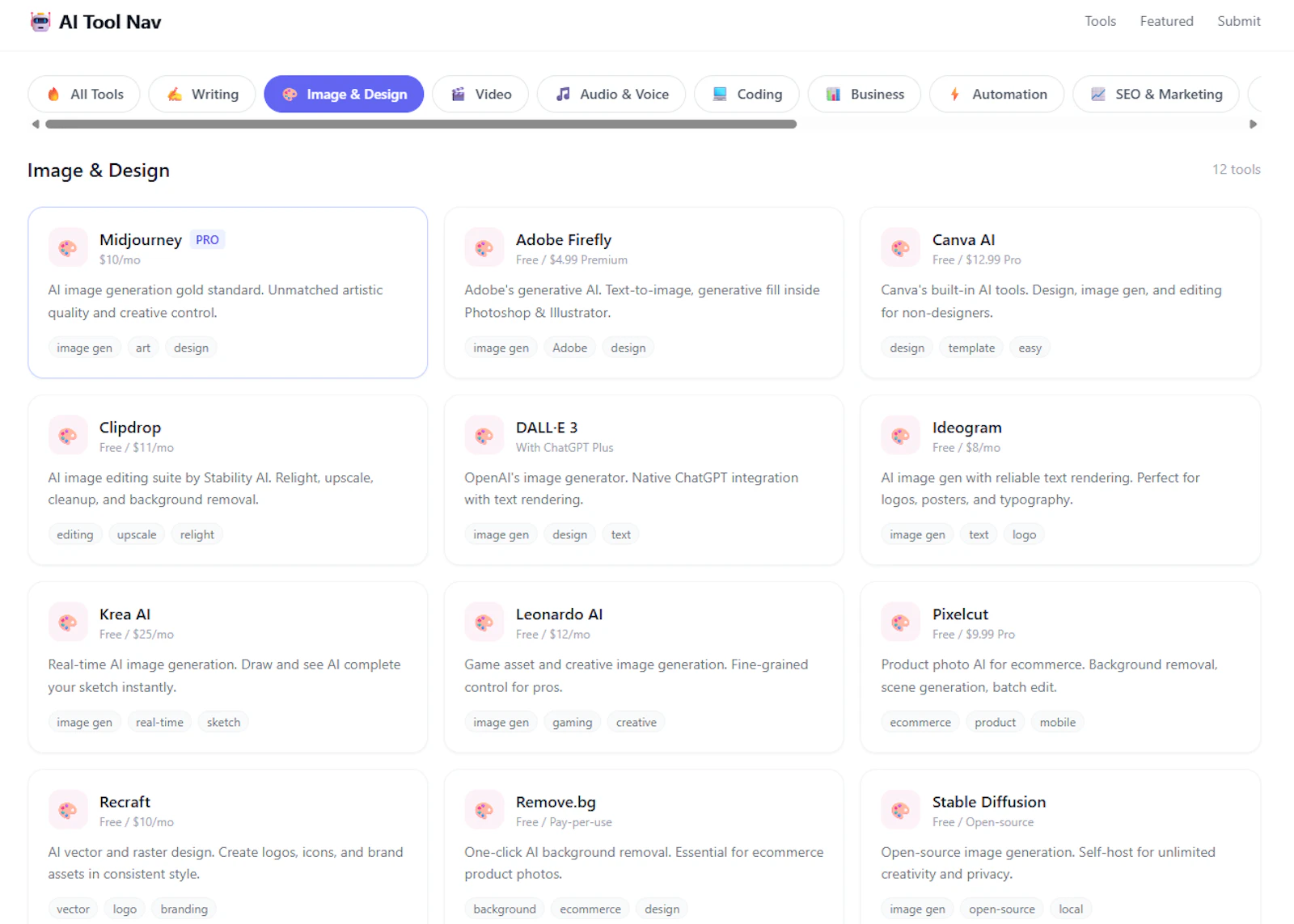
Task: Click the 'branding' tag on Recraft card
Action: pyautogui.click(x=184, y=909)
